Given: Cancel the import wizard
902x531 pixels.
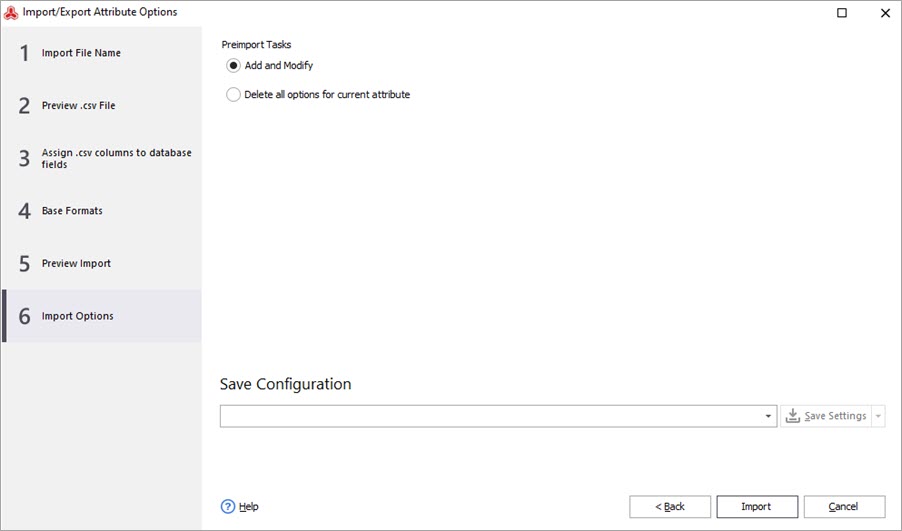Looking at the screenshot, I should tap(844, 507).
